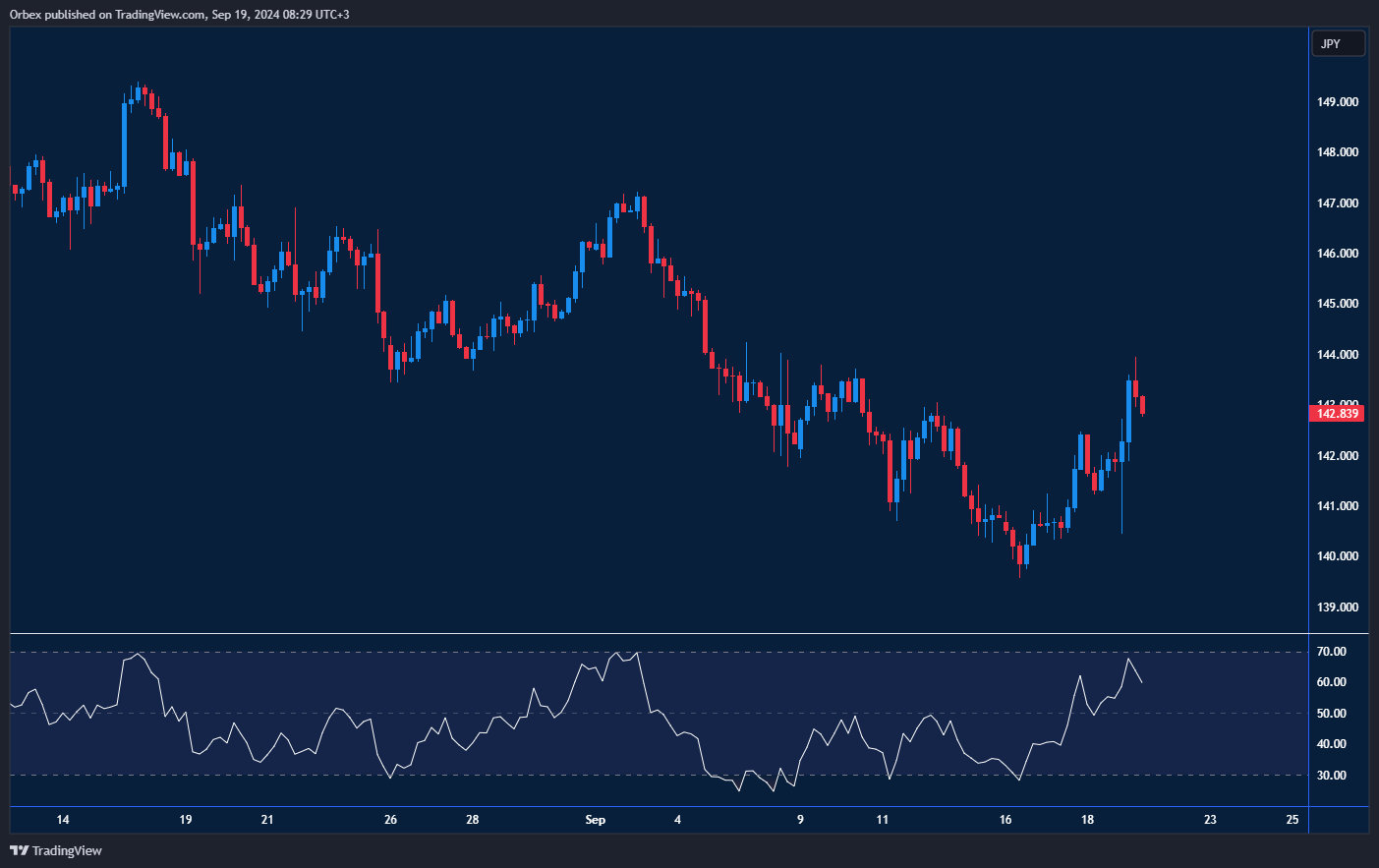Click the tall blue candle near 143.000
Viewport: 1379px width, 868px height.
(1128, 411)
